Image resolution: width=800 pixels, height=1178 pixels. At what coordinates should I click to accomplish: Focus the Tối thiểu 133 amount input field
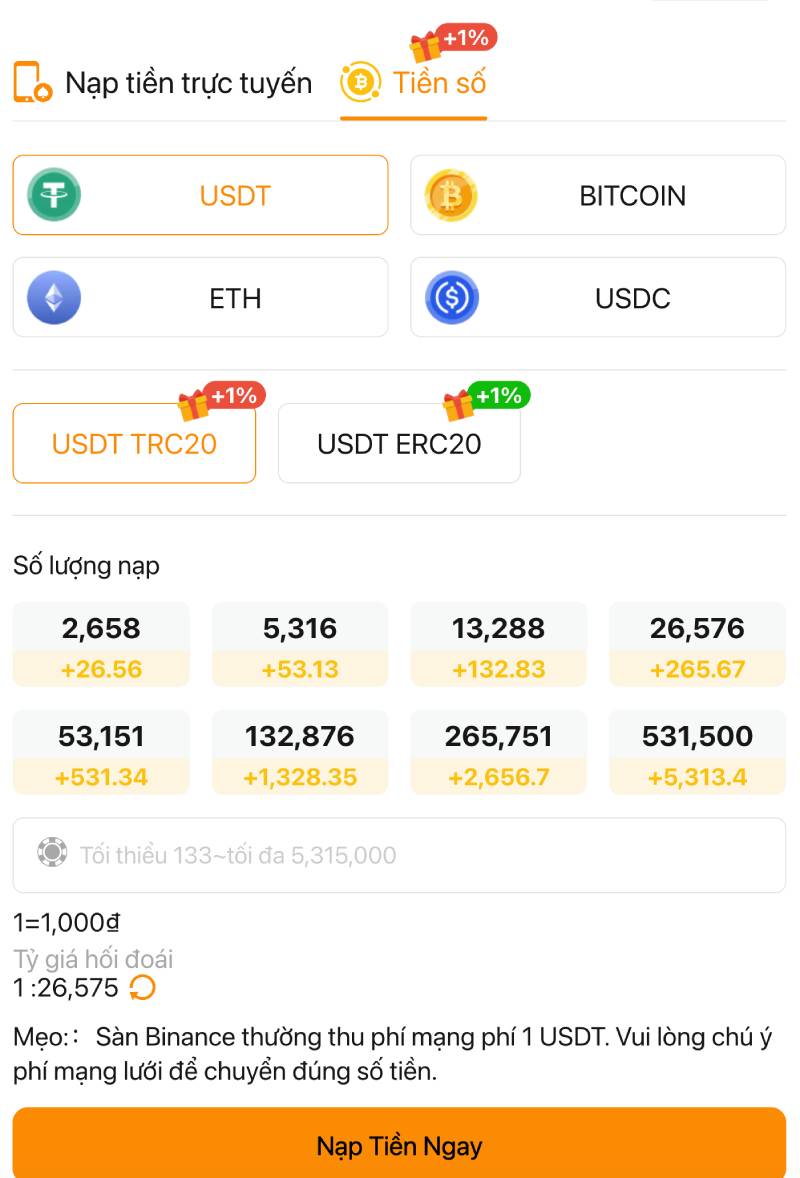tap(420, 855)
